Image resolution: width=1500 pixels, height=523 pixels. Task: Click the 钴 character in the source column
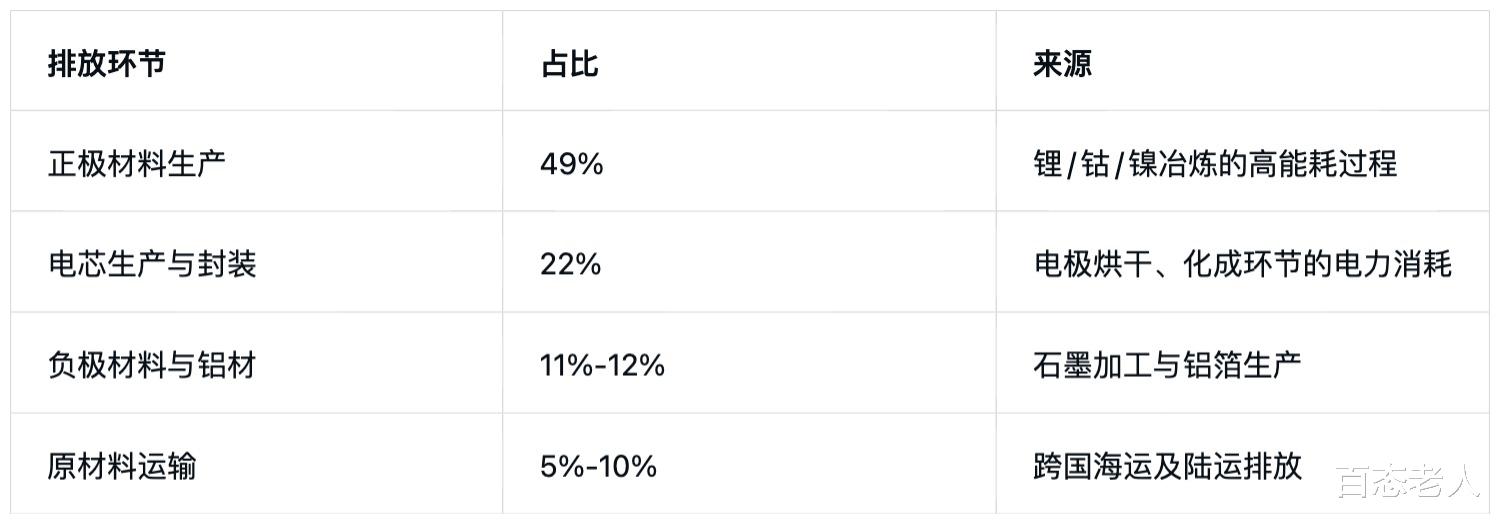[1095, 163]
